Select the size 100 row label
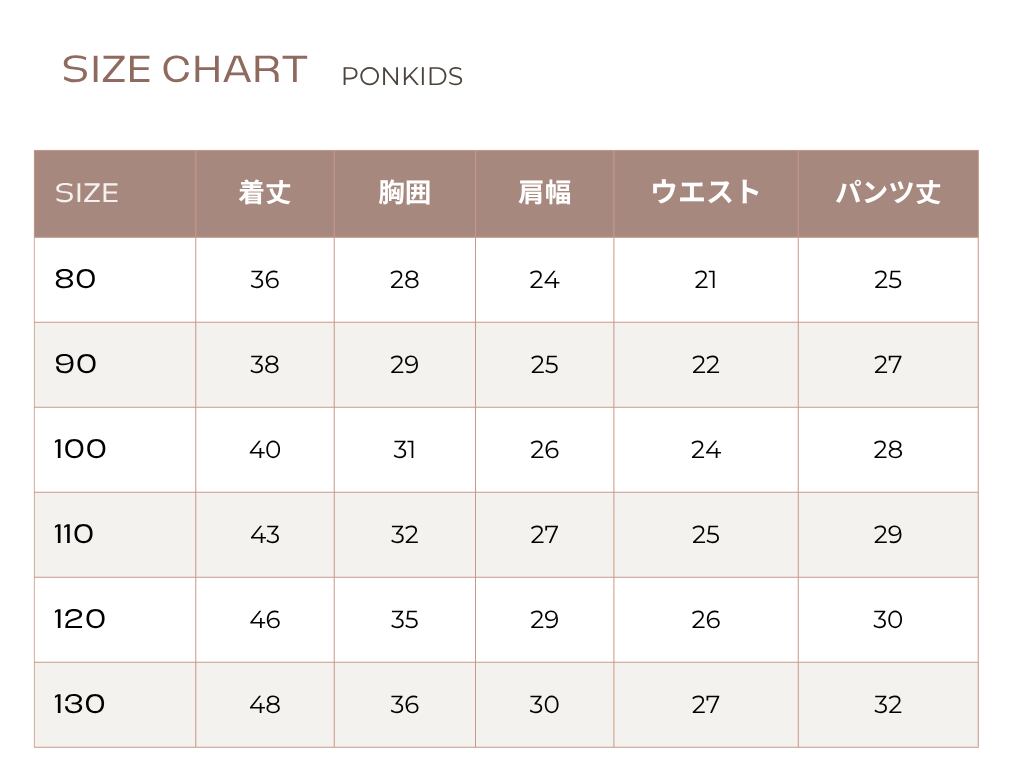 pyautogui.click(x=80, y=449)
